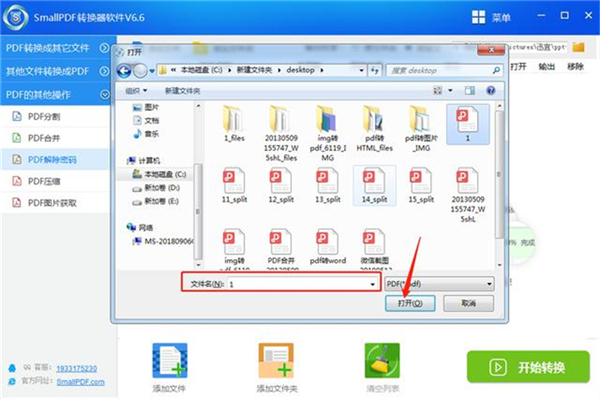
Task: Click the 清空列表 broom icon
Action: 382,360
